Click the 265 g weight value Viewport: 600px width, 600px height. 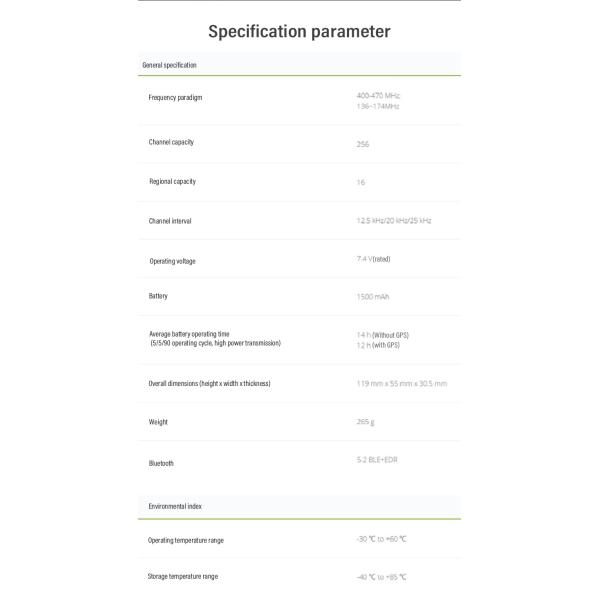click(365, 421)
